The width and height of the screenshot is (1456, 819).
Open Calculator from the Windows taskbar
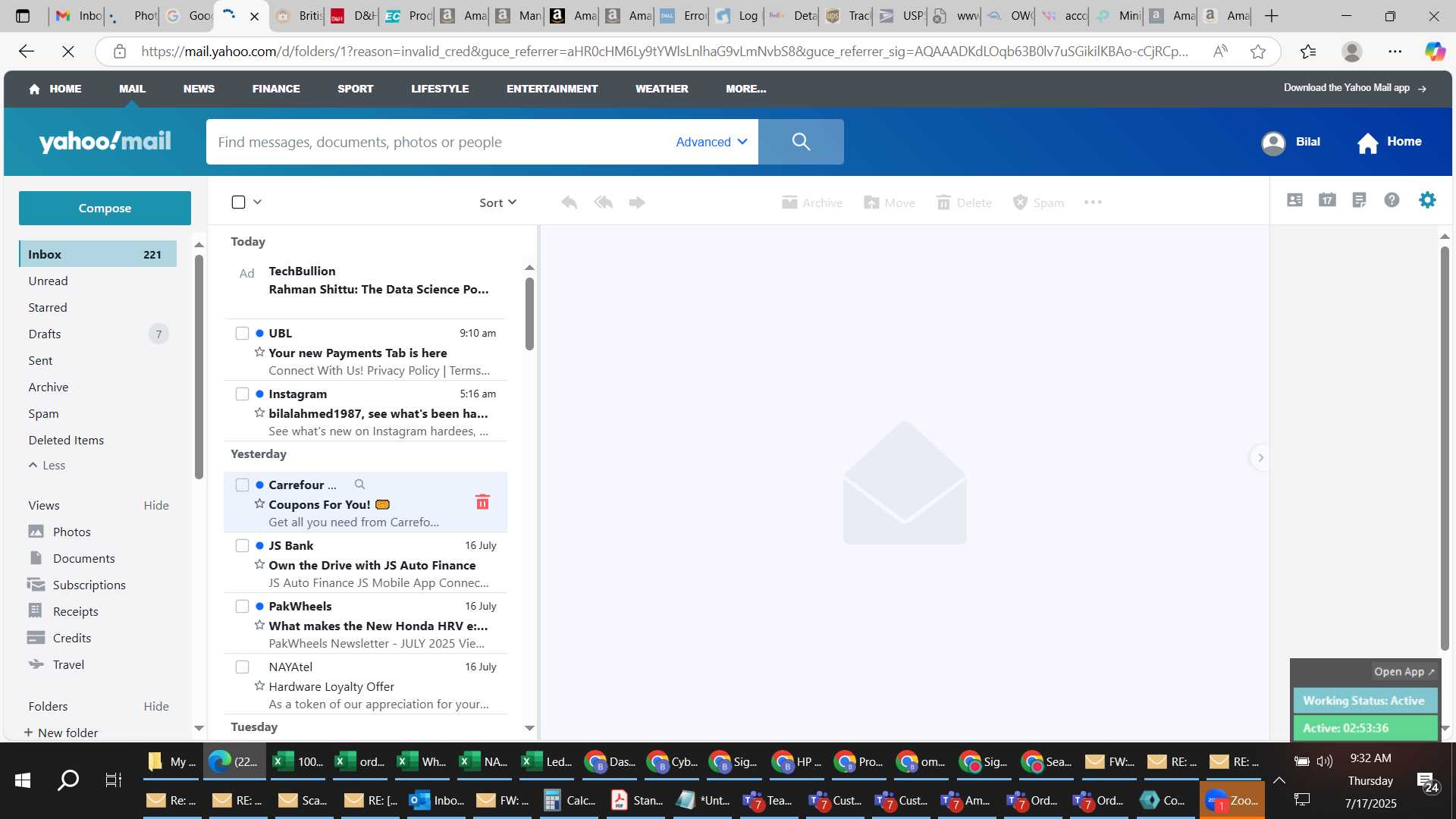[570, 800]
